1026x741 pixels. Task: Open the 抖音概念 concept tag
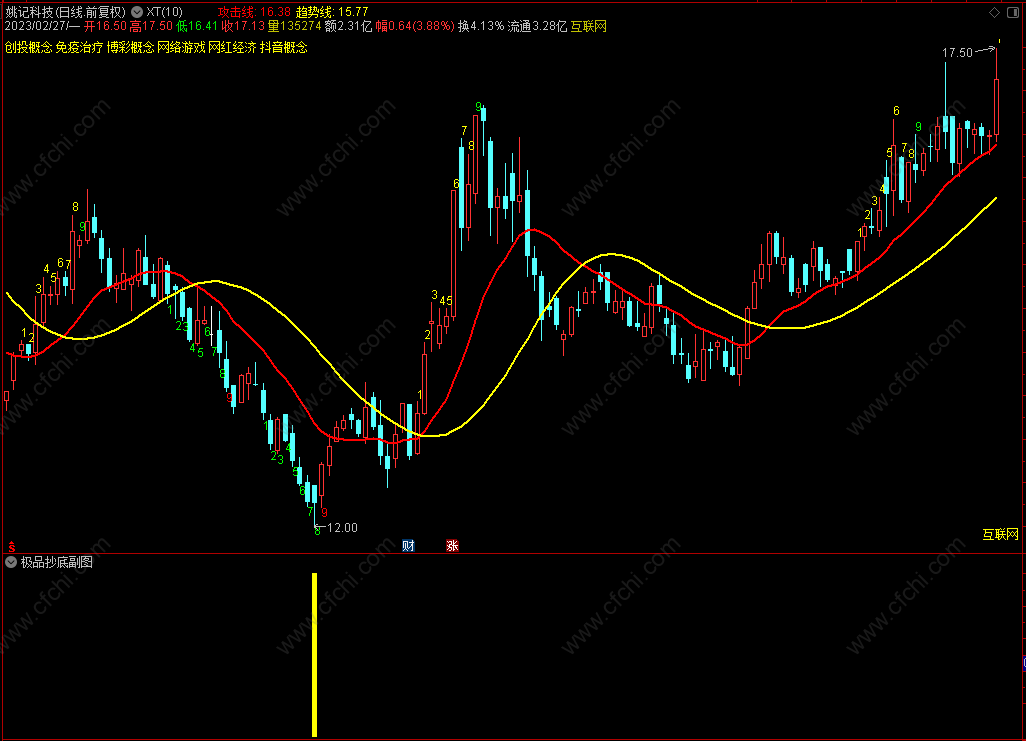pyautogui.click(x=283, y=47)
